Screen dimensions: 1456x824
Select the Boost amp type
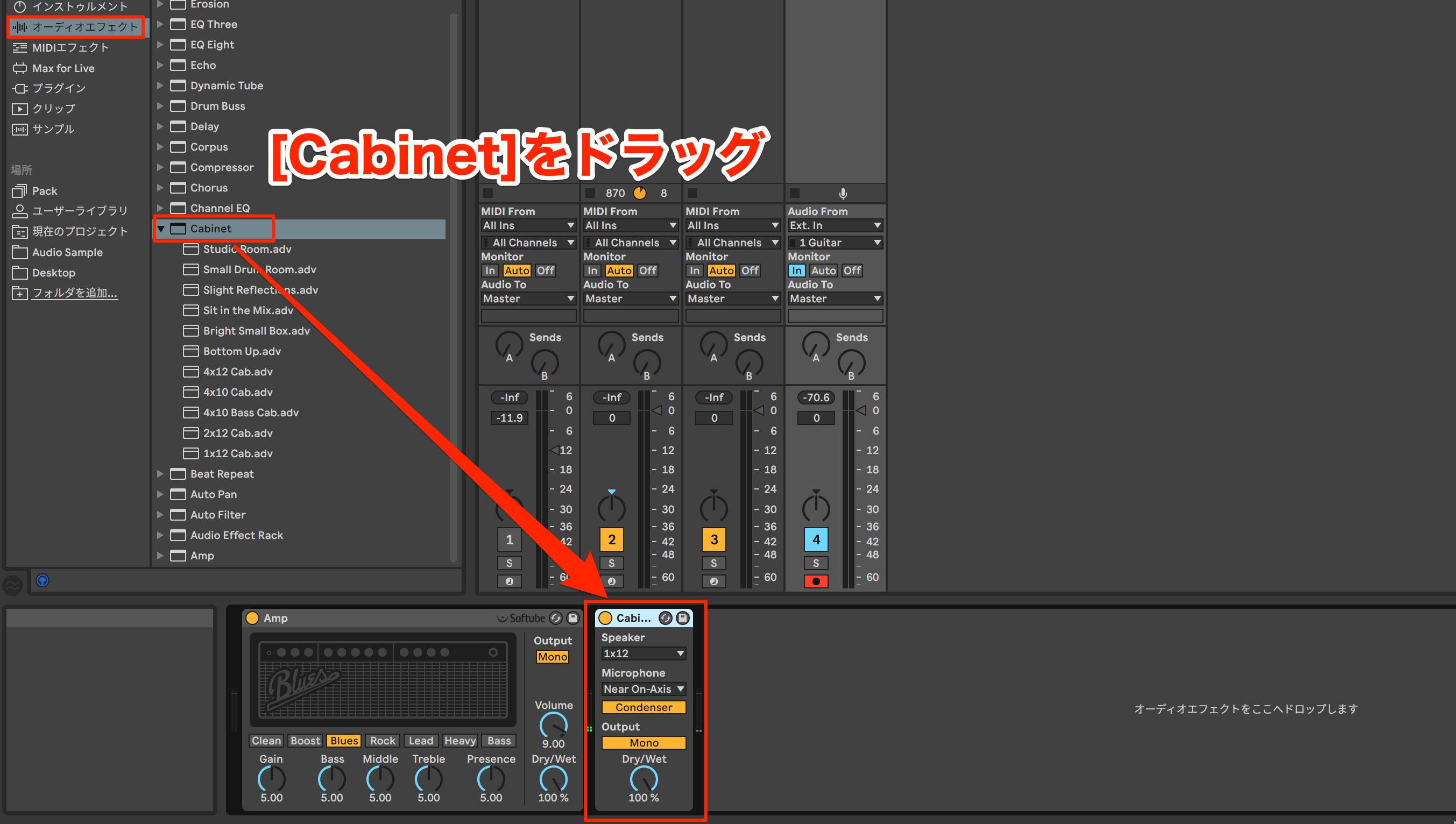click(305, 741)
